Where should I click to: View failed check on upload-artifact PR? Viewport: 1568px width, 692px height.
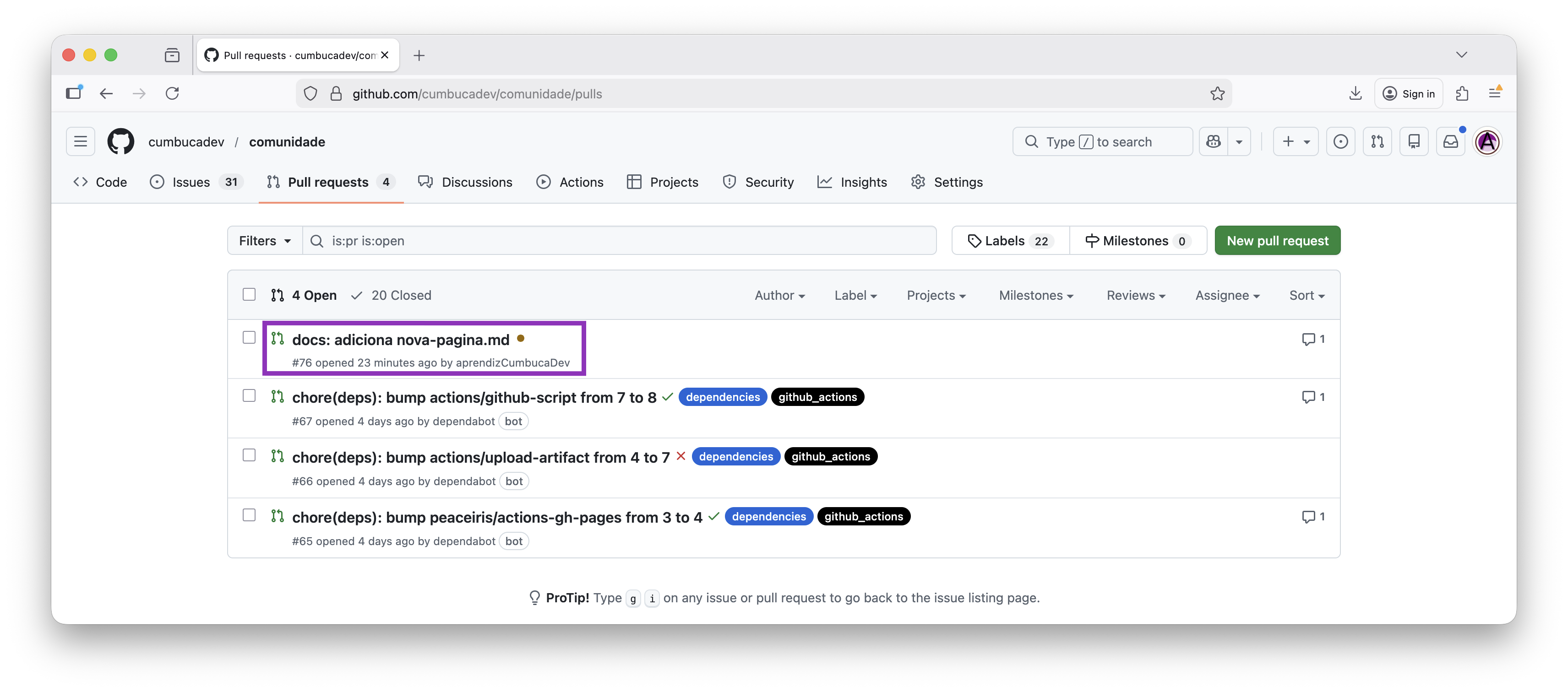point(681,456)
